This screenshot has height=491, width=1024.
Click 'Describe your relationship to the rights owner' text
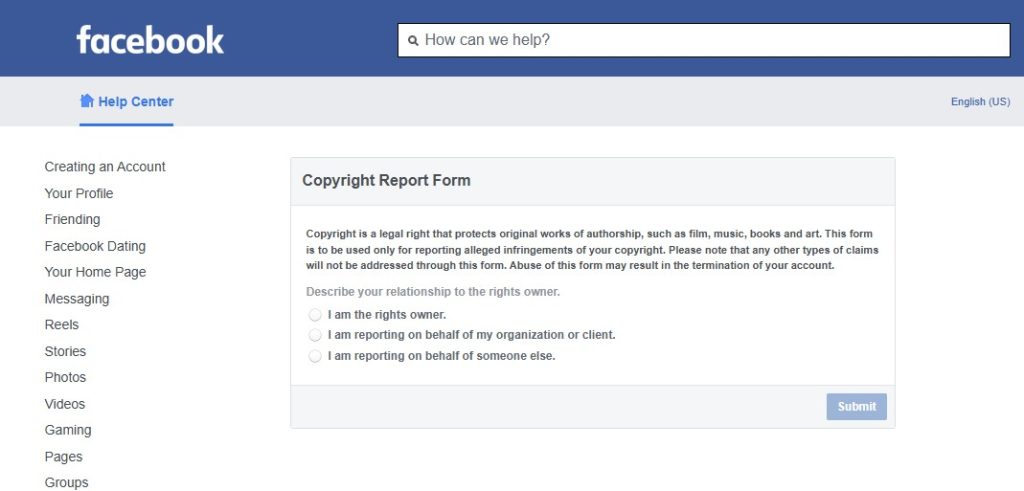(x=433, y=292)
